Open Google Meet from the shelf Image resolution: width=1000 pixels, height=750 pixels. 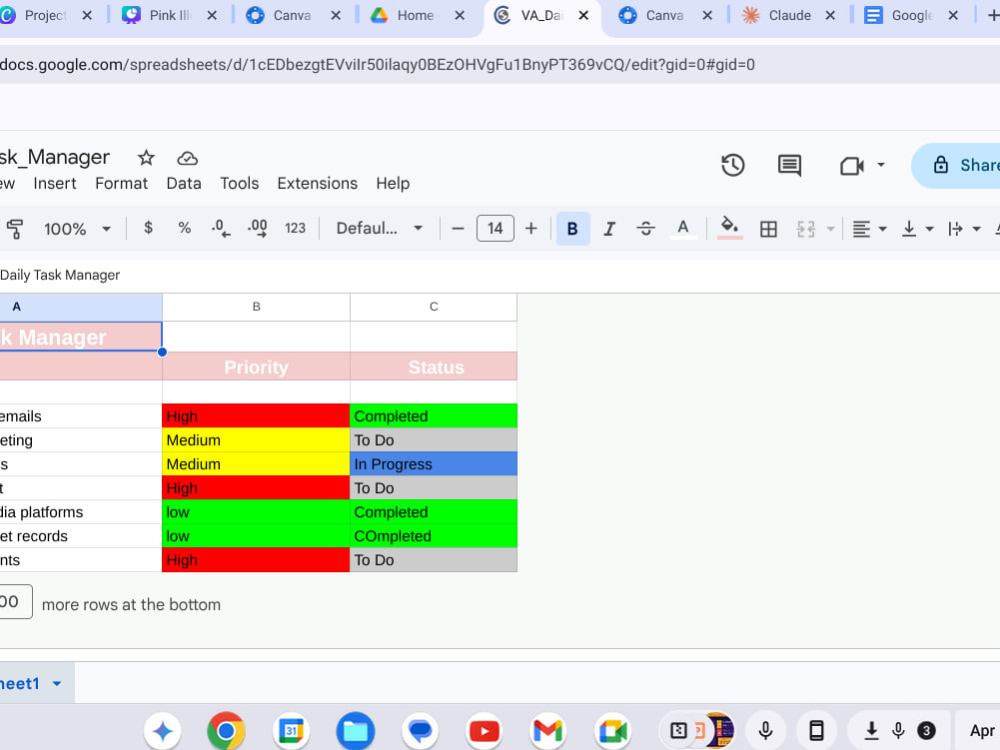[x=613, y=731]
